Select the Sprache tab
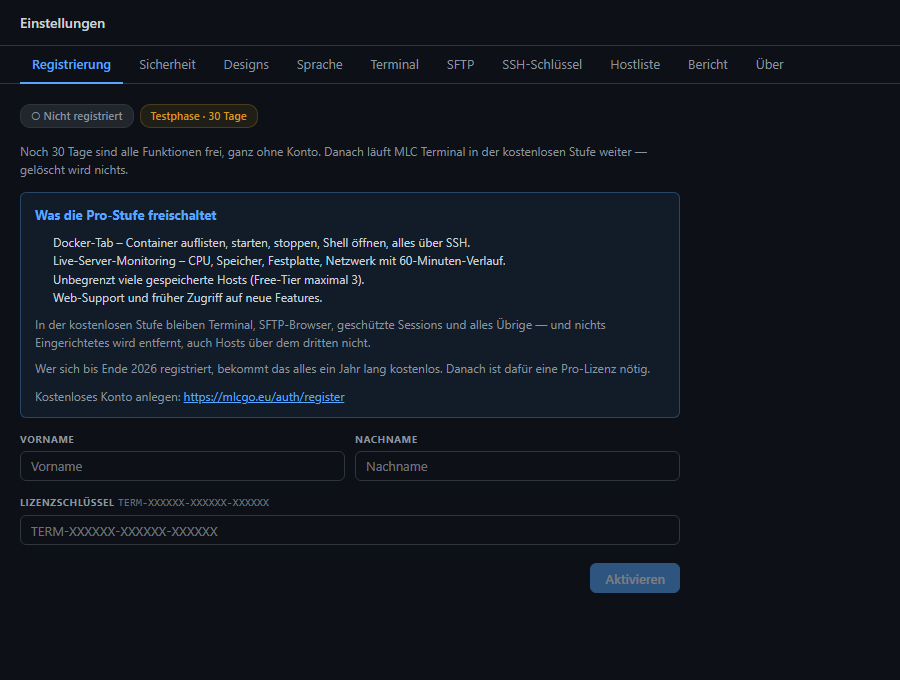The image size is (900, 680). click(x=319, y=65)
